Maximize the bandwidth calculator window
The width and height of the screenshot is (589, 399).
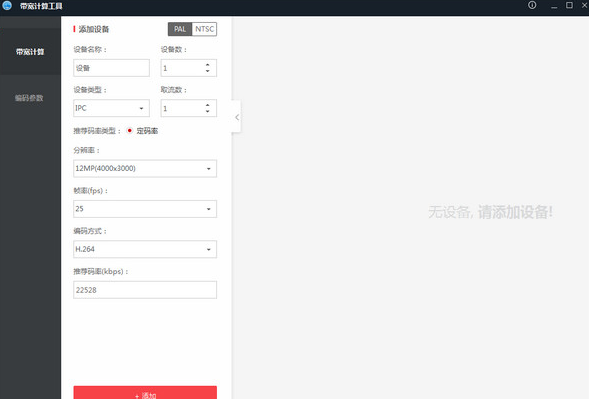pos(569,5)
